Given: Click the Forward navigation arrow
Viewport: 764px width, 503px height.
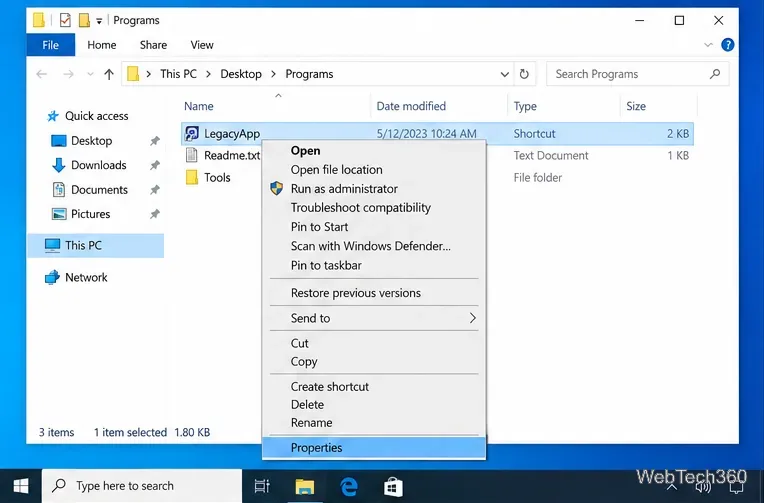Looking at the screenshot, I should (x=69, y=74).
